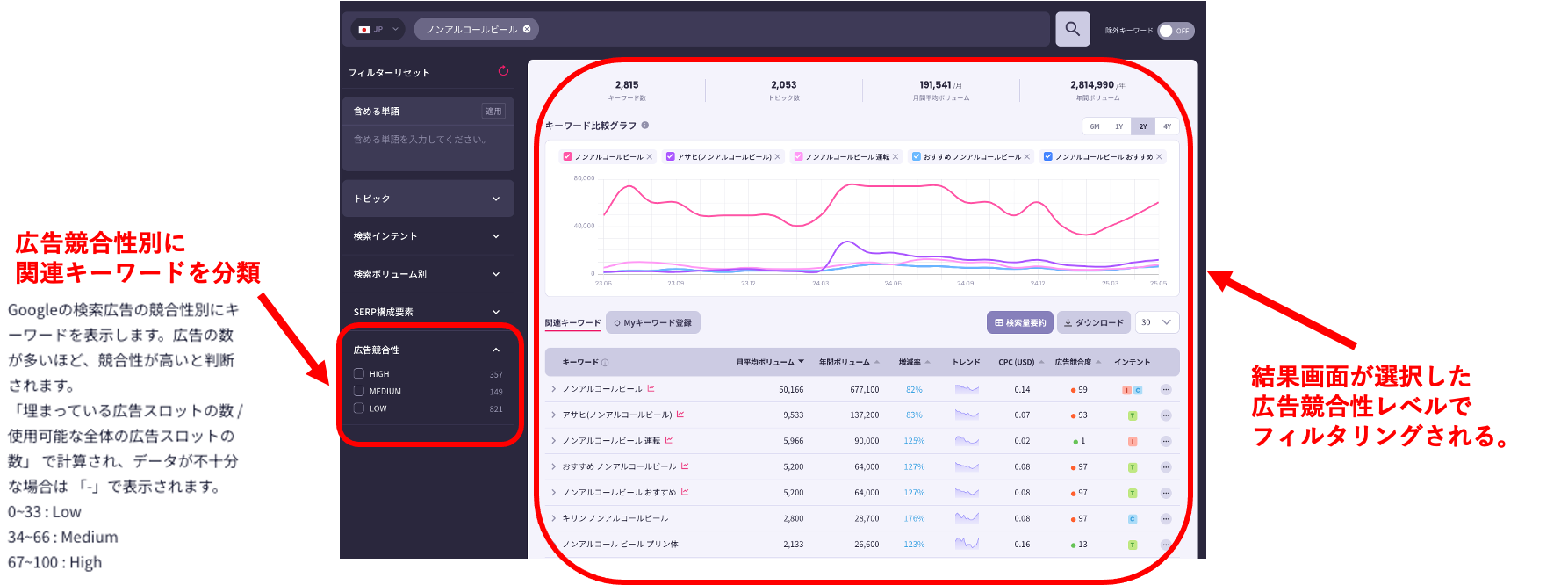Select the Myキーワード登録 tab

(x=653, y=323)
